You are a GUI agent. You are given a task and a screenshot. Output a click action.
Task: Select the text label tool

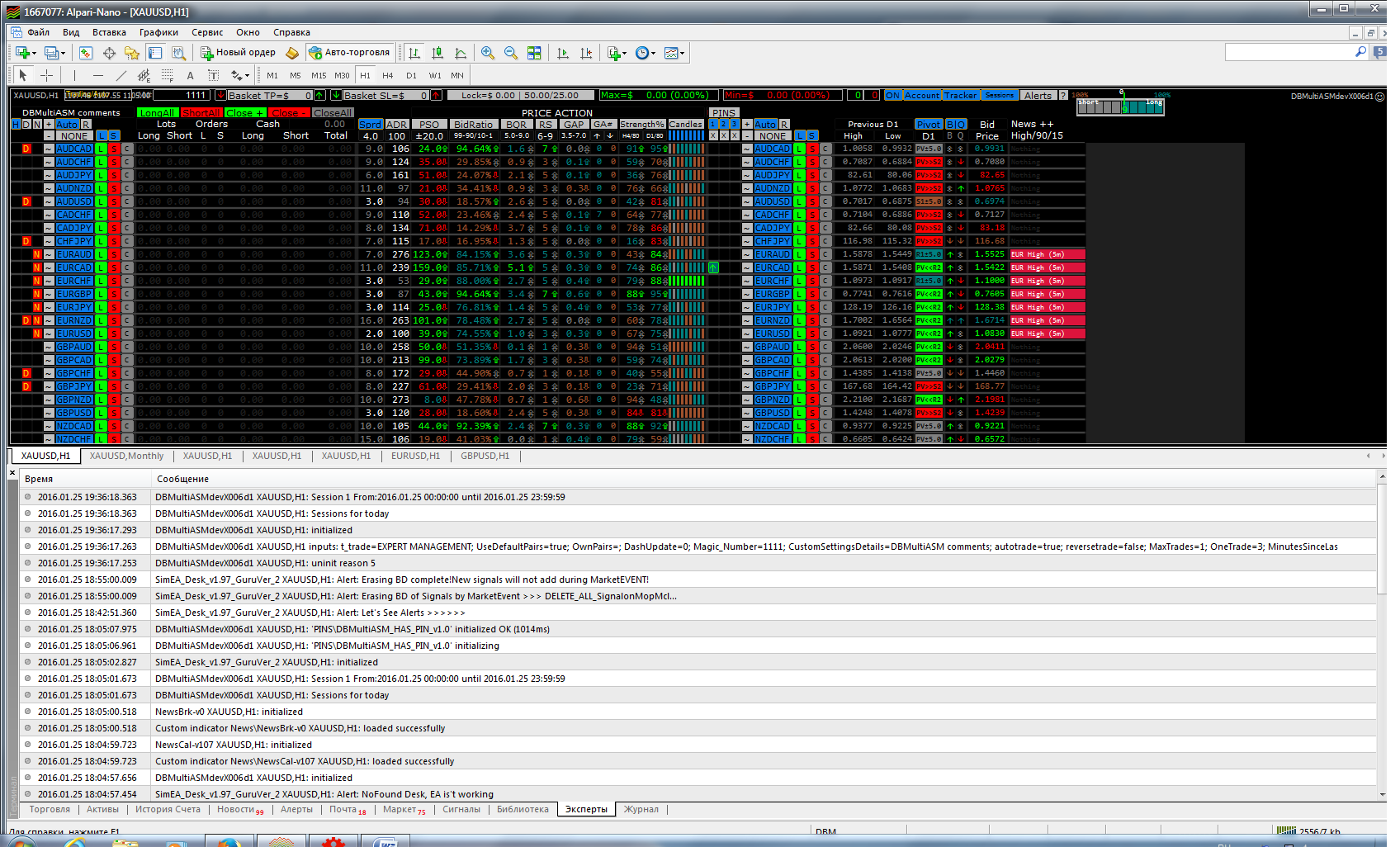pos(213,75)
